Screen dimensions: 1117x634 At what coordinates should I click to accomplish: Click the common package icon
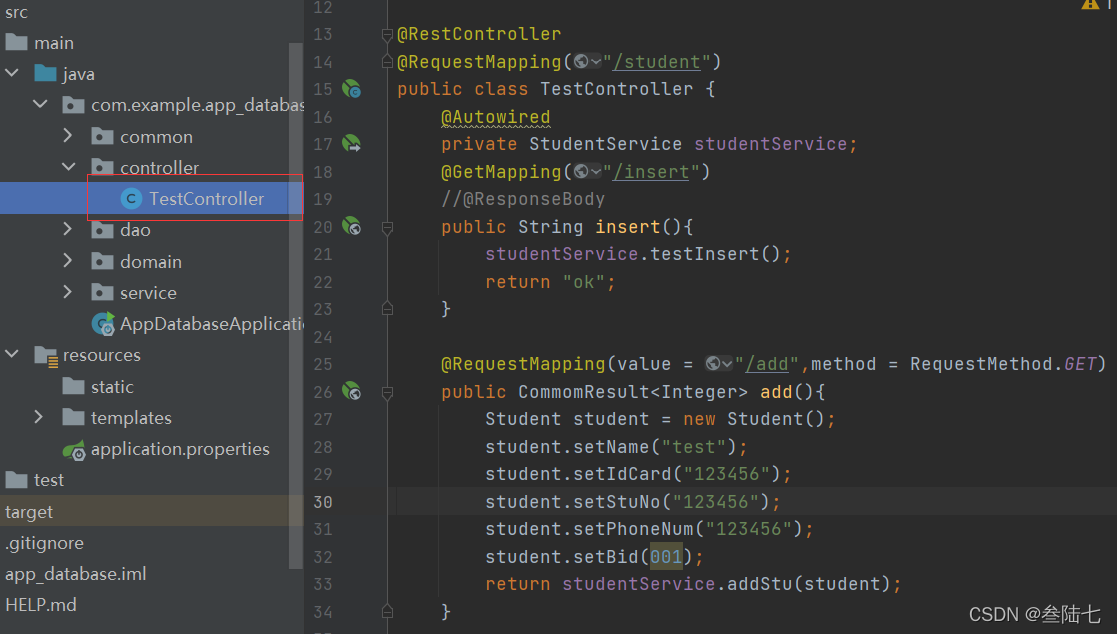pyautogui.click(x=103, y=136)
